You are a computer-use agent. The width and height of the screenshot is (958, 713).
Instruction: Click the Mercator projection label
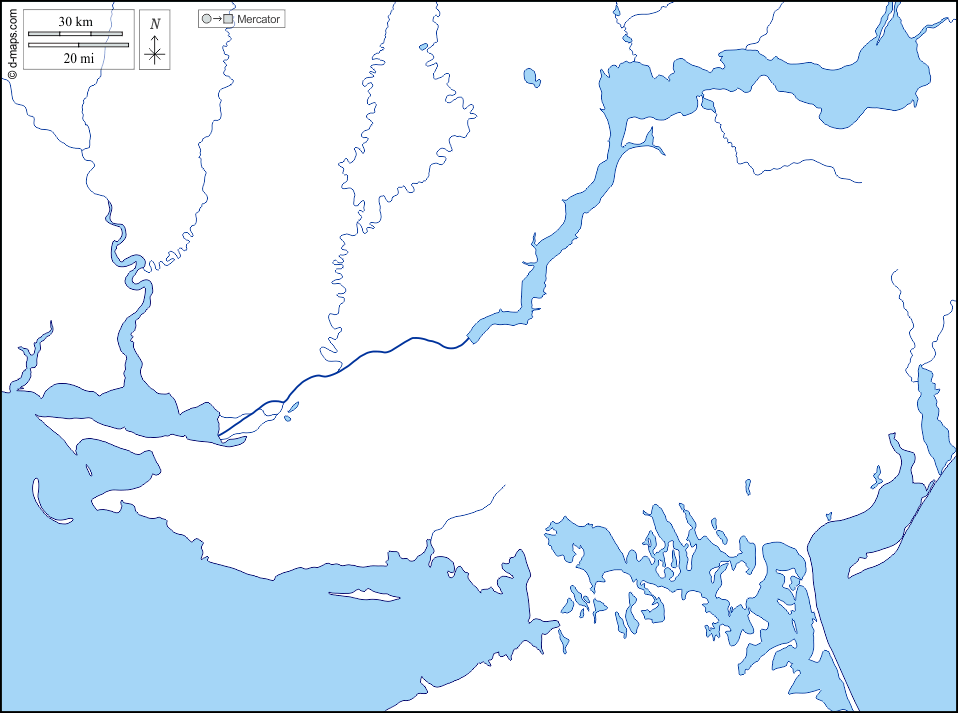pos(258,19)
